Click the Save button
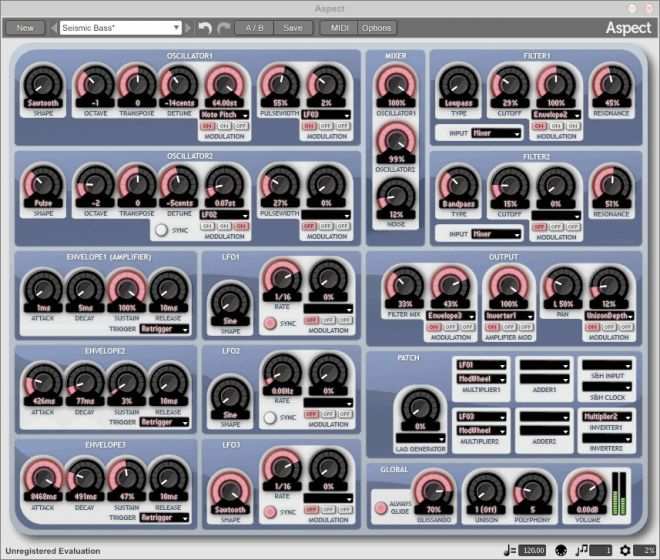 pos(293,28)
